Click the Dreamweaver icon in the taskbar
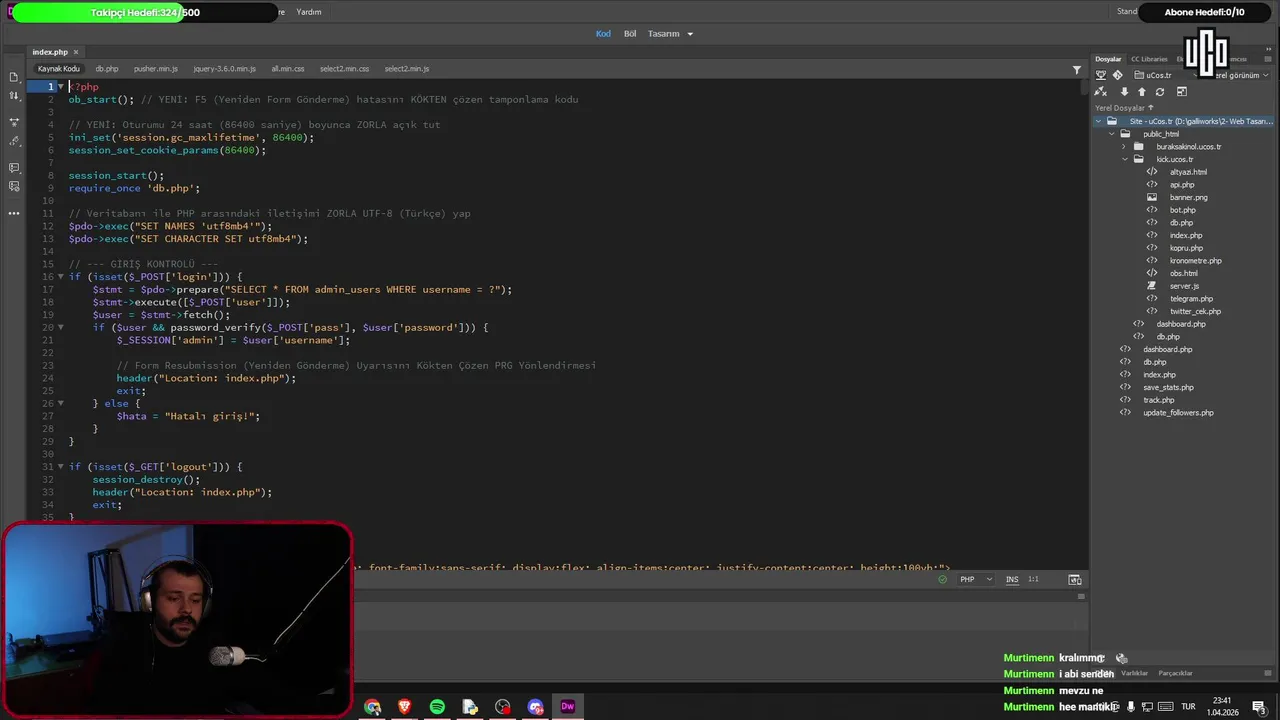 (567, 707)
